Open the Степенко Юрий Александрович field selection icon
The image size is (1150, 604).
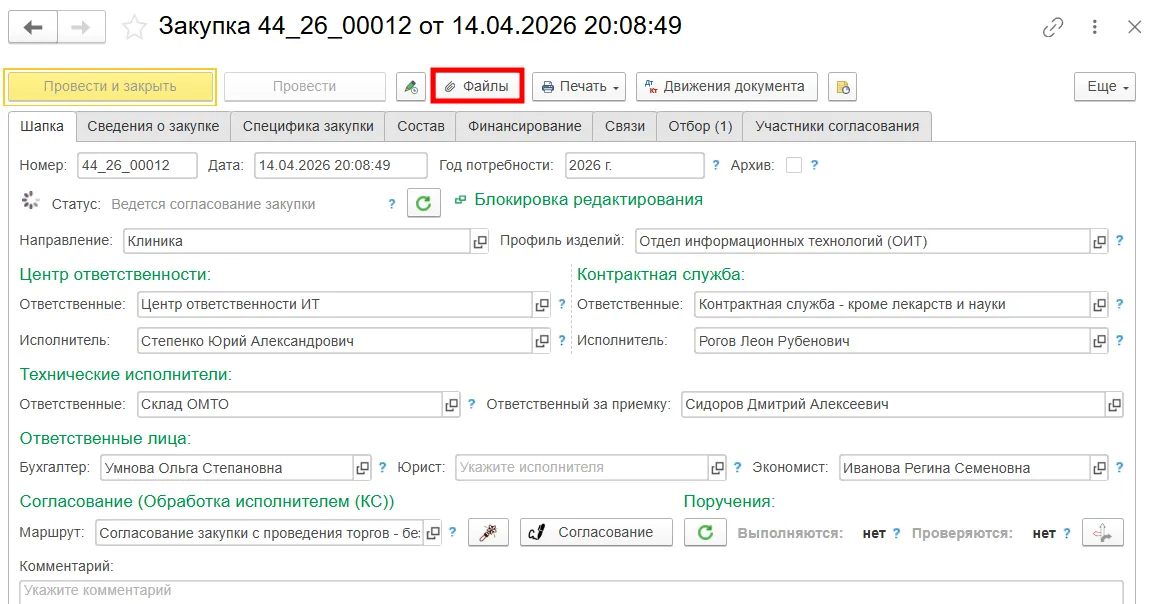pos(541,341)
